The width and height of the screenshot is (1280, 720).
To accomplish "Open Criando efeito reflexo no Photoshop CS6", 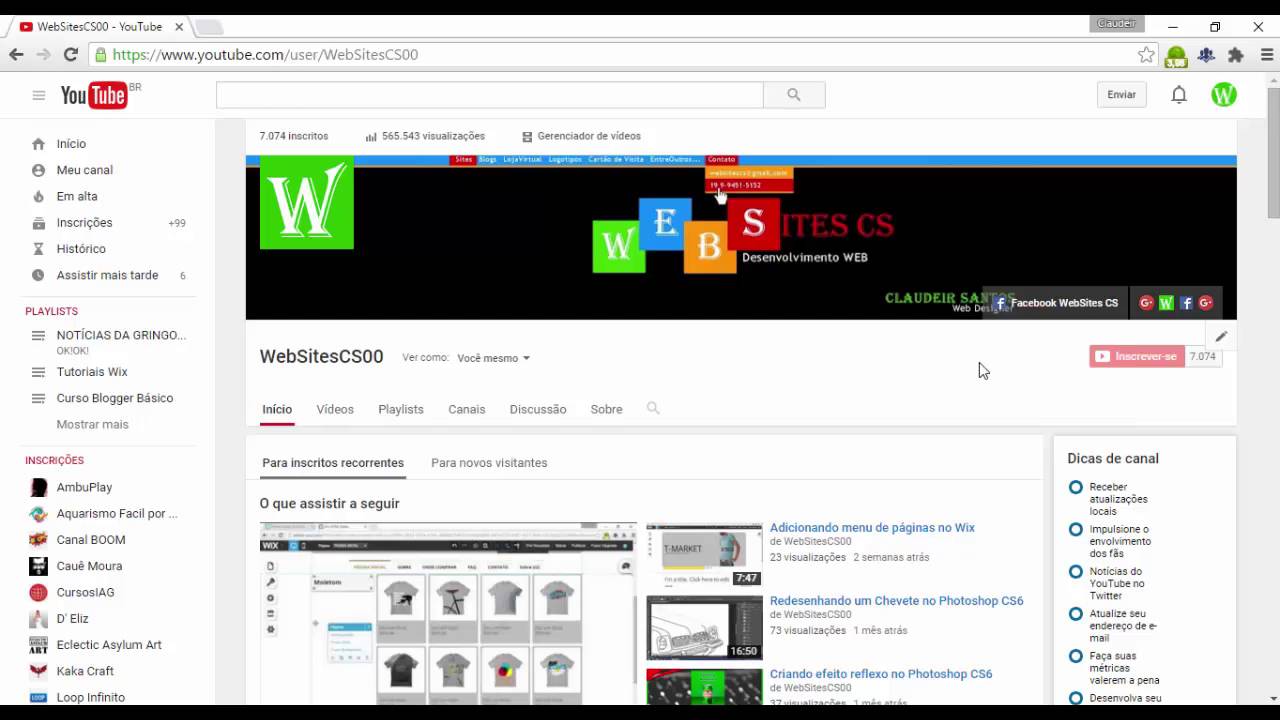I will pyautogui.click(x=881, y=674).
